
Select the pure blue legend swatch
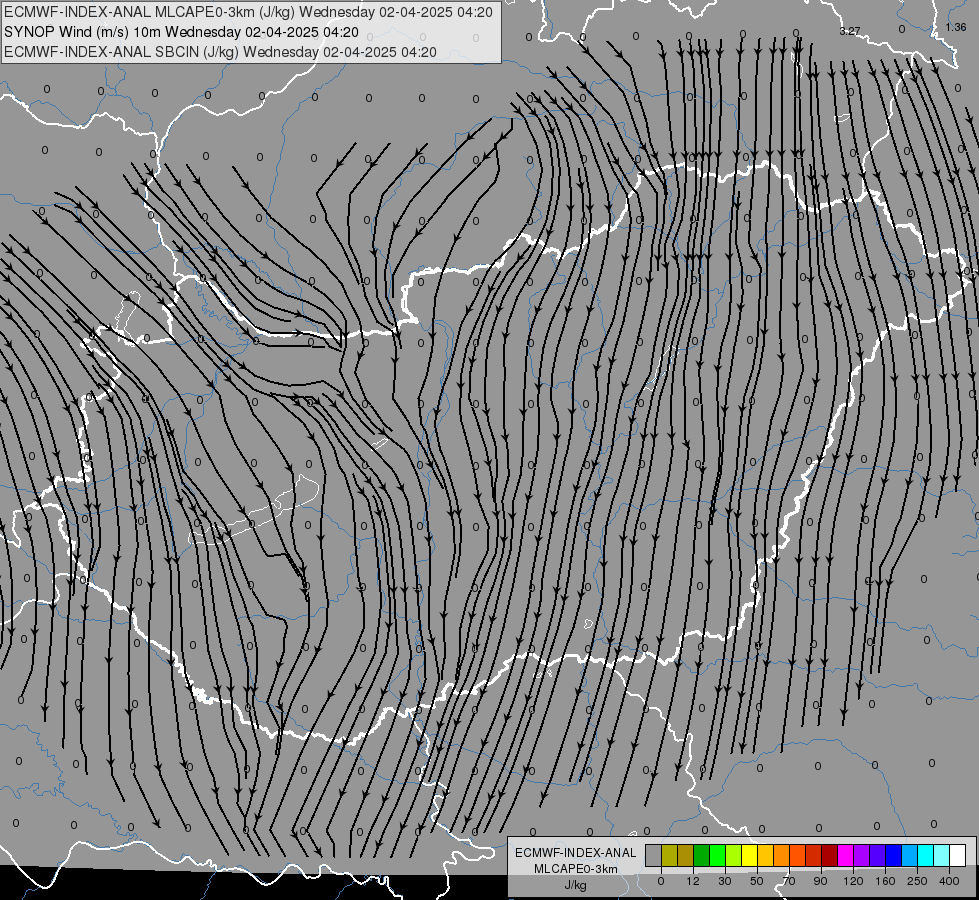(893, 855)
